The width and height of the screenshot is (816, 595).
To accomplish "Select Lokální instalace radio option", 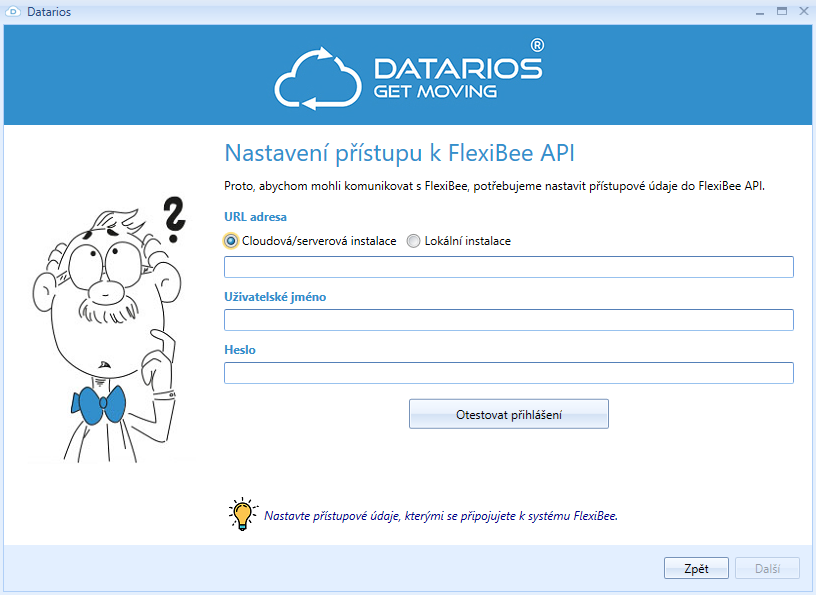I will [414, 241].
